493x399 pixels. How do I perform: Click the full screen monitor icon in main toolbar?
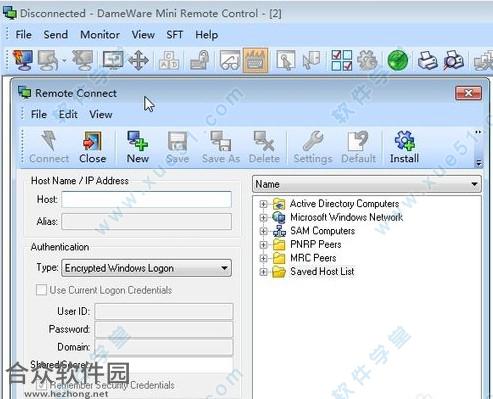[x=113, y=60]
